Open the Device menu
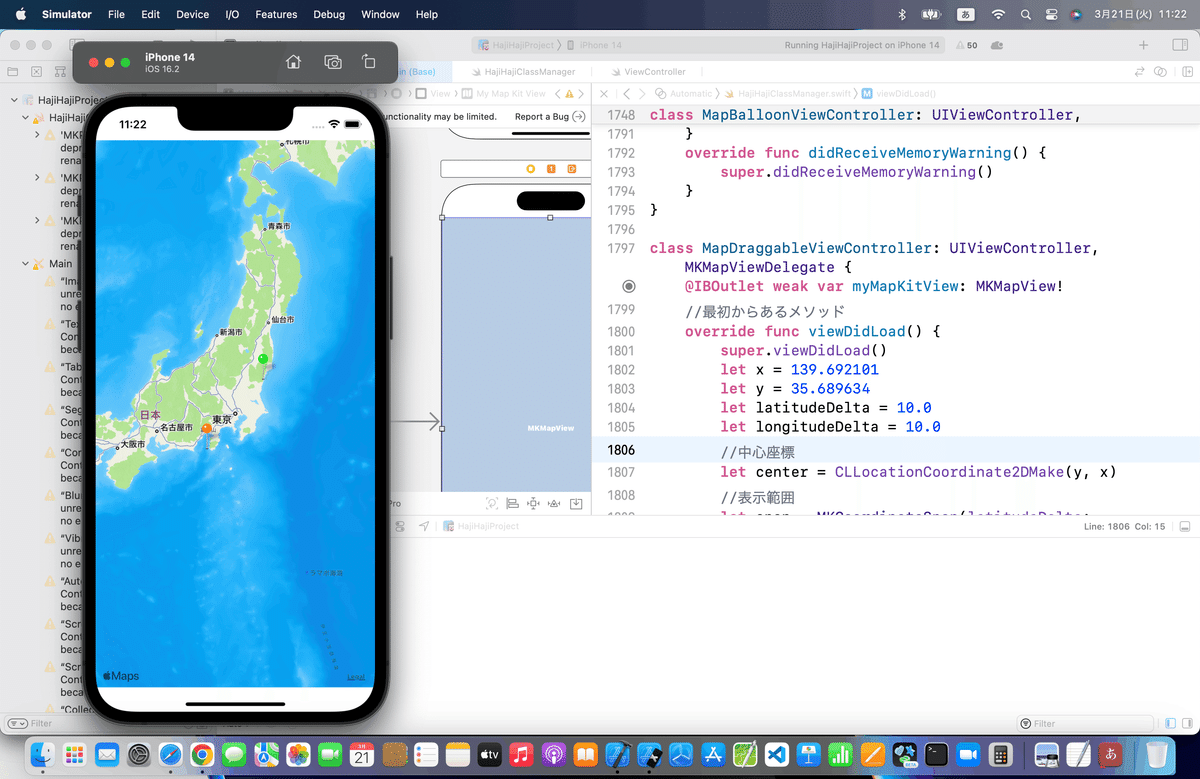Image resolution: width=1200 pixels, height=779 pixels. coord(192,14)
